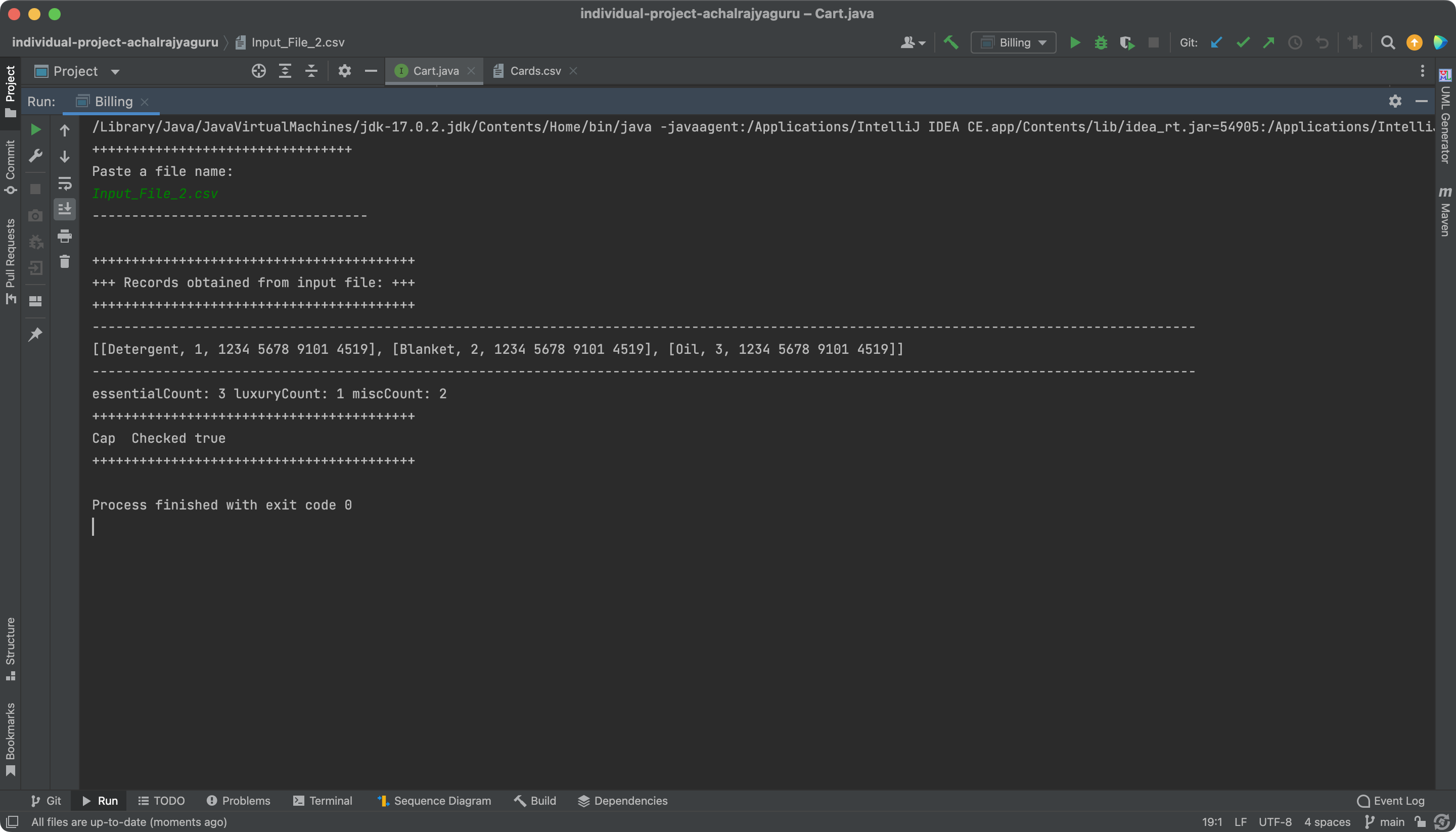
Task: Pin the Run tab with the pin icon
Action: (x=35, y=334)
